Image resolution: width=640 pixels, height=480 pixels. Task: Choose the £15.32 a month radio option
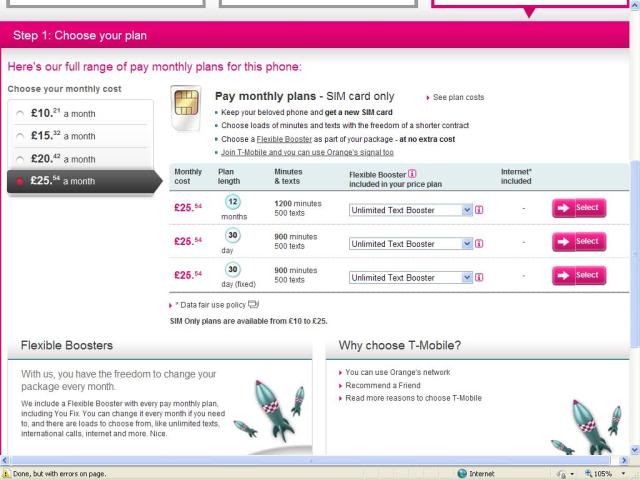tap(21, 135)
